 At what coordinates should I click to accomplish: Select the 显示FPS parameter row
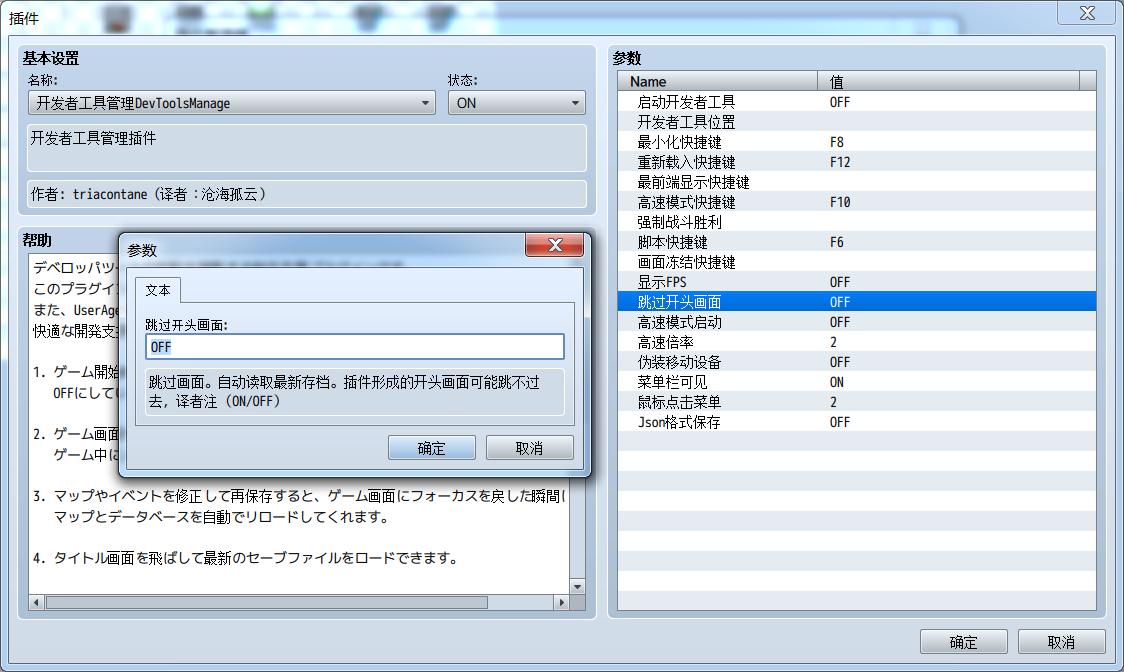click(857, 283)
